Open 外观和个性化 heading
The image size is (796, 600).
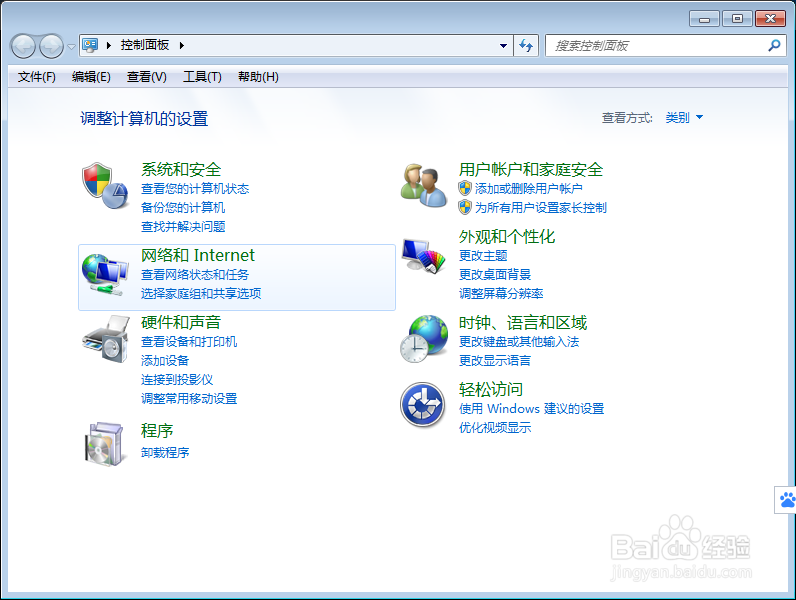[507, 236]
